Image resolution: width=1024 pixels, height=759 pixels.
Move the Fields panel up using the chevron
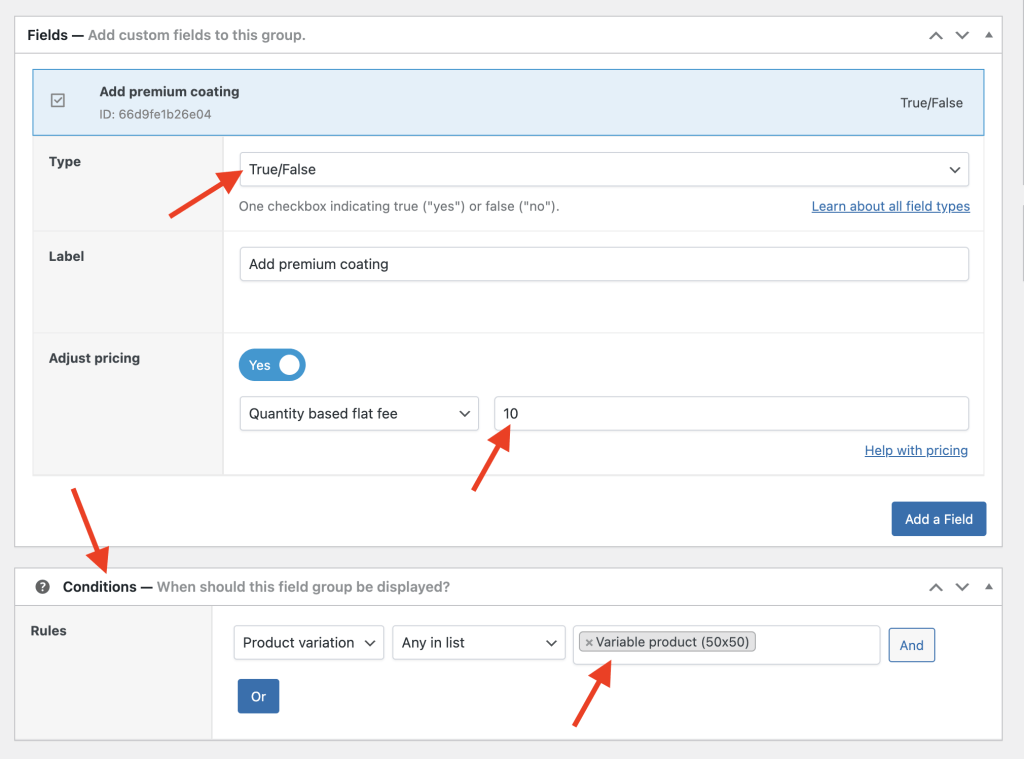(935, 35)
